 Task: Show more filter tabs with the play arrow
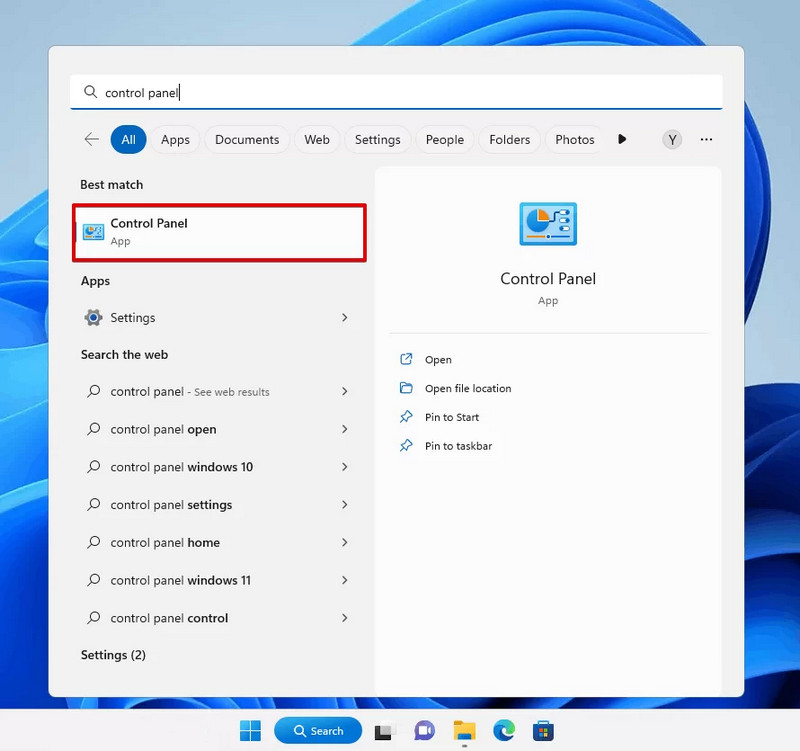click(x=621, y=139)
